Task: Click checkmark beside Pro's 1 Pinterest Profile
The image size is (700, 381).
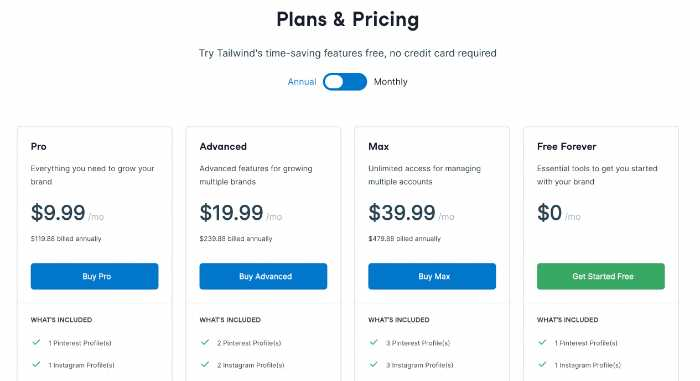Action: point(36,343)
